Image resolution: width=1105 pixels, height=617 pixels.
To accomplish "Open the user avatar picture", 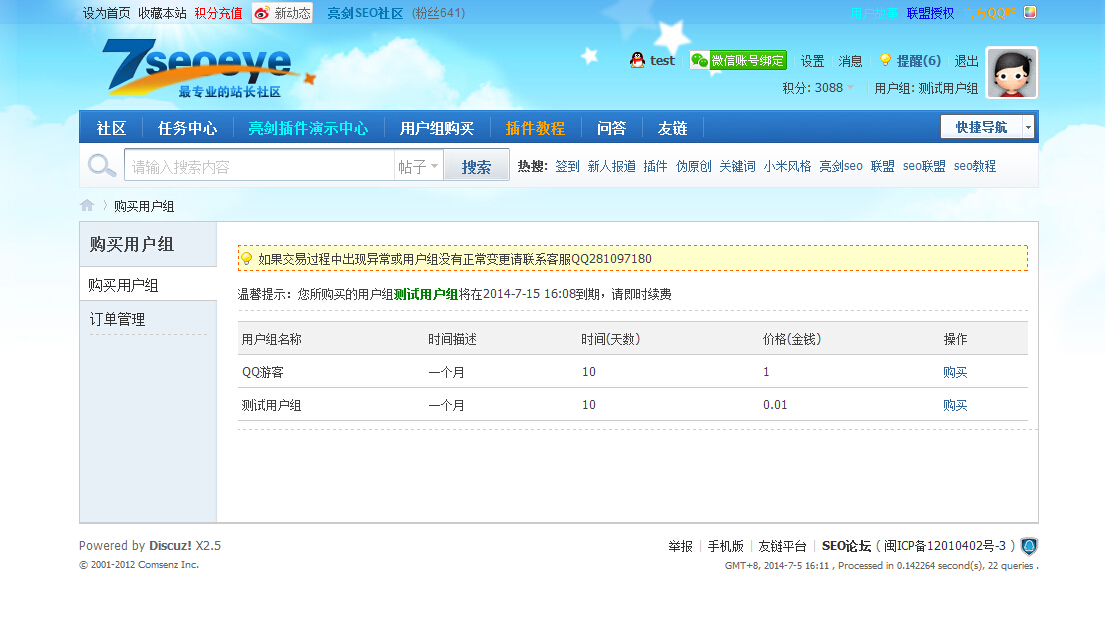I will [x=1011, y=73].
